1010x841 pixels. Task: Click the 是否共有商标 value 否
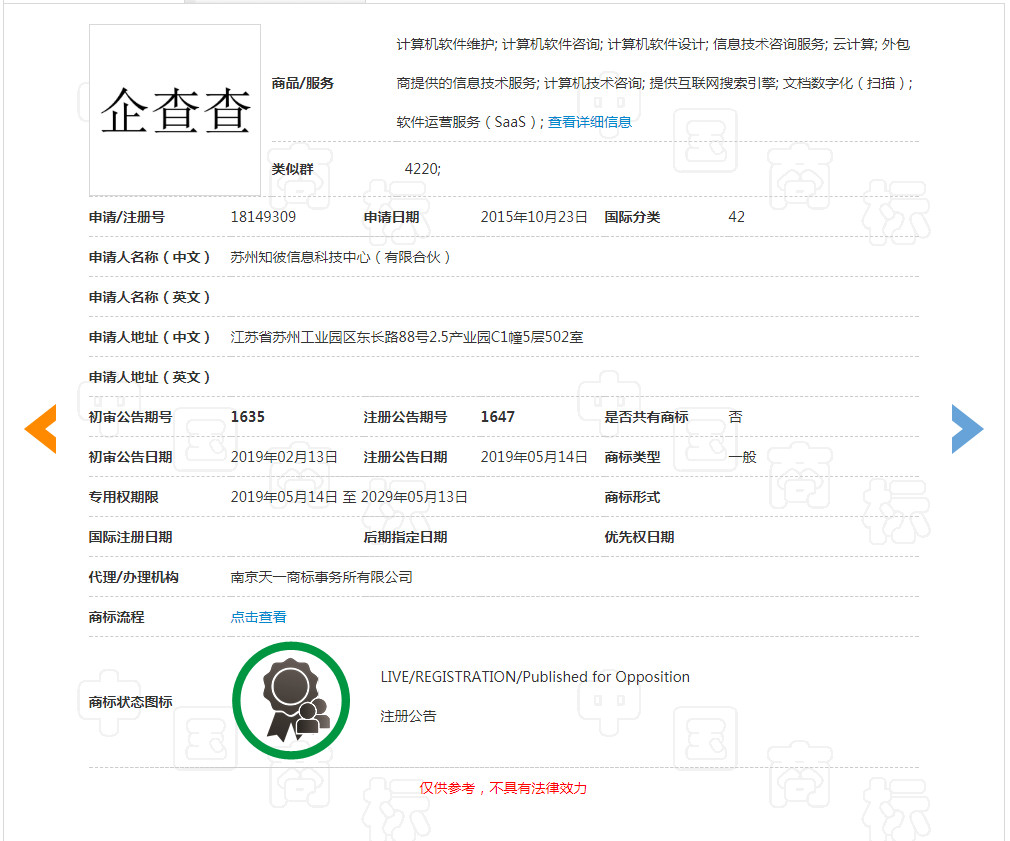click(735, 417)
